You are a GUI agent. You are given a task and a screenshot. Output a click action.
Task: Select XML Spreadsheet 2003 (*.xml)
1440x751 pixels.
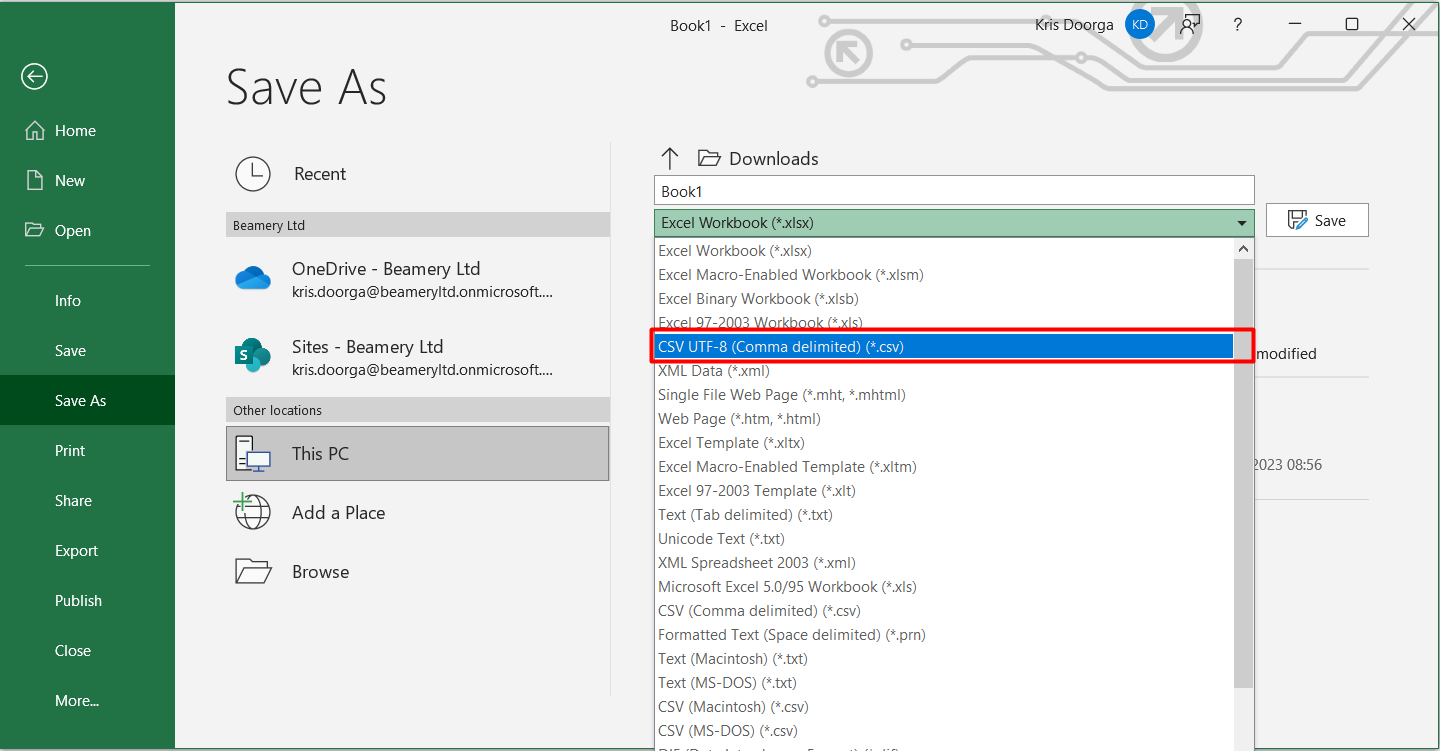click(x=945, y=563)
